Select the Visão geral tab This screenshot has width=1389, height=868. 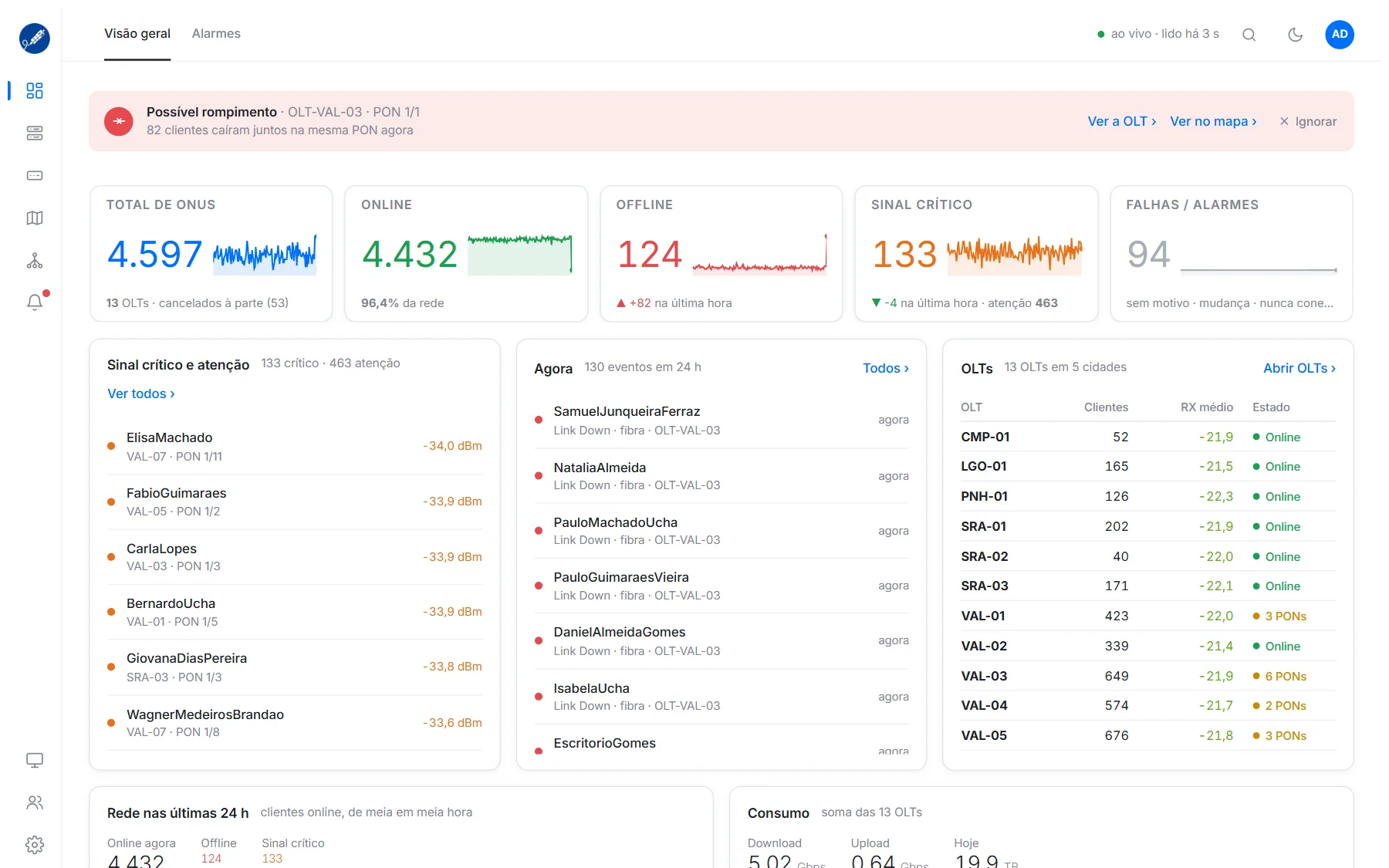click(x=137, y=33)
